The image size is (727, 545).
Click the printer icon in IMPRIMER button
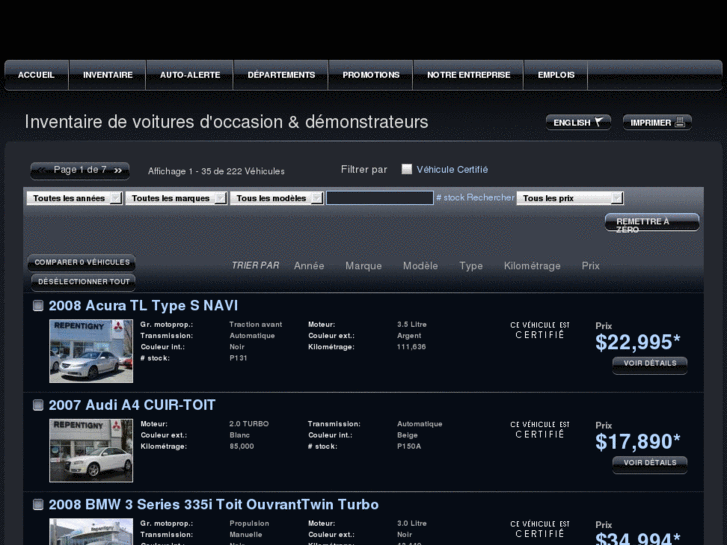pos(680,122)
